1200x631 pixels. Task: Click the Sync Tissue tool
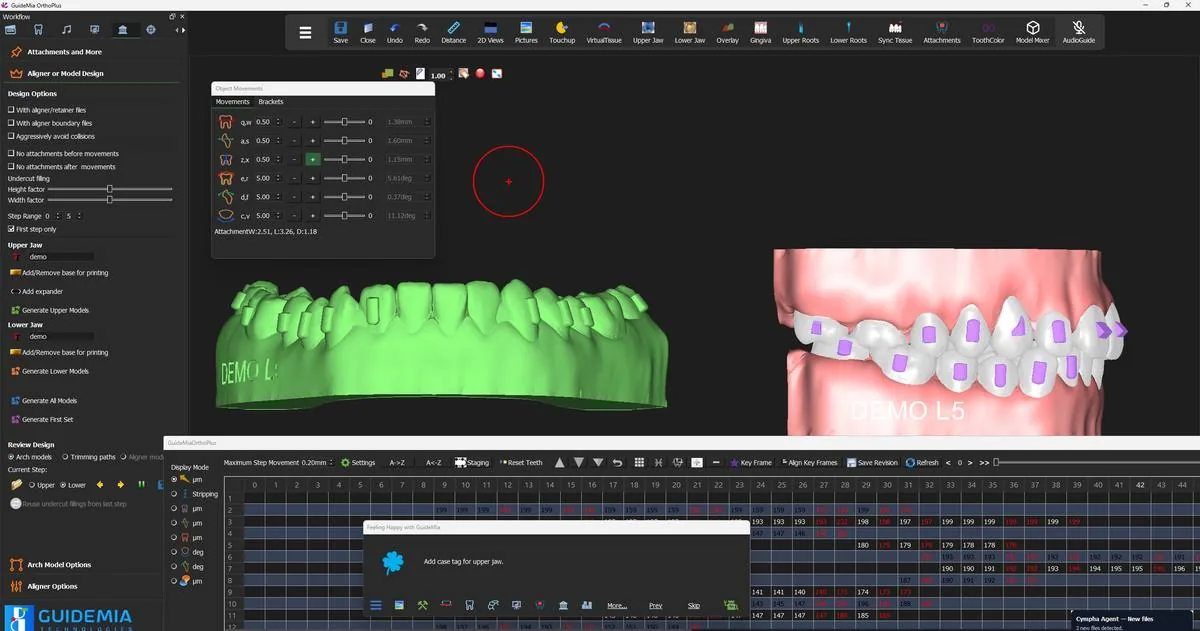(x=895, y=32)
